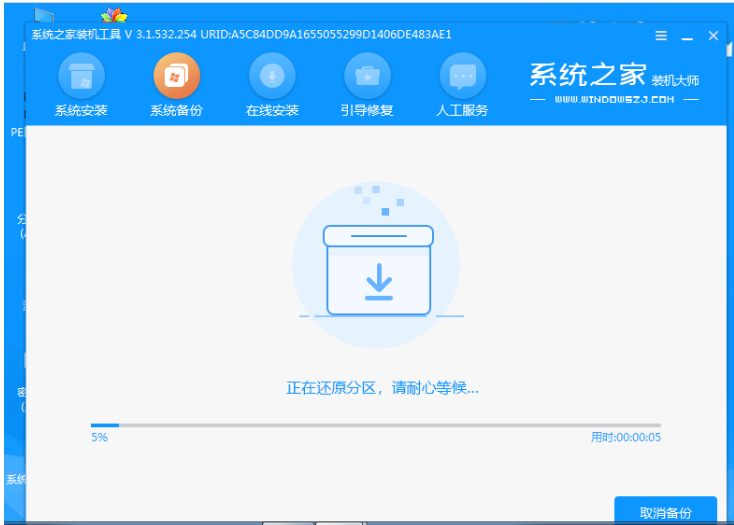
Task: Open the 在线安装 download icon
Action: pyautogui.click(x=272, y=75)
